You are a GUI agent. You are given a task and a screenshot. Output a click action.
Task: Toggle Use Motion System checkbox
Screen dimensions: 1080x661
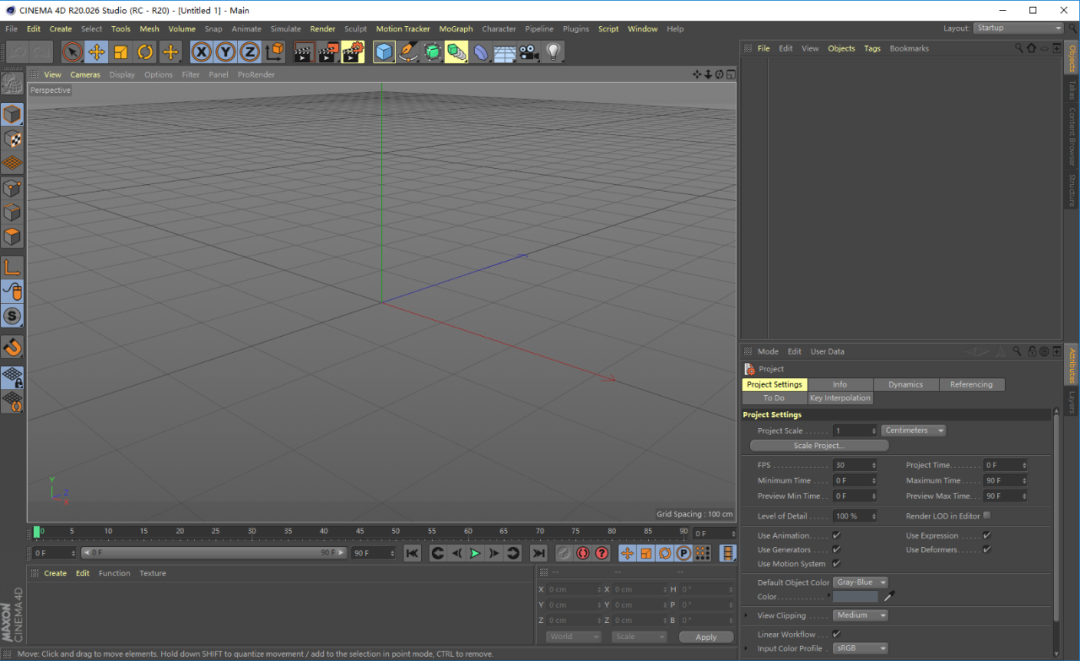pyautogui.click(x=836, y=563)
